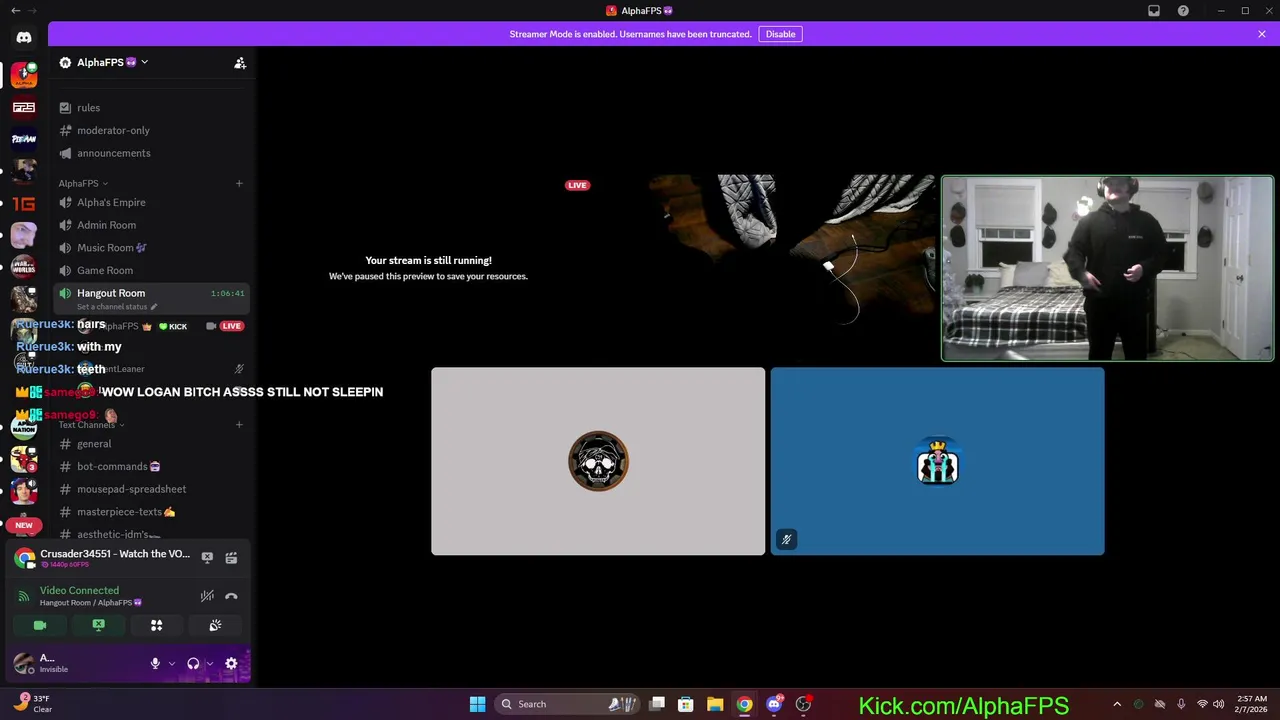Select the blue muted participant tile
This screenshot has height=720, width=1280.
[x=937, y=461]
